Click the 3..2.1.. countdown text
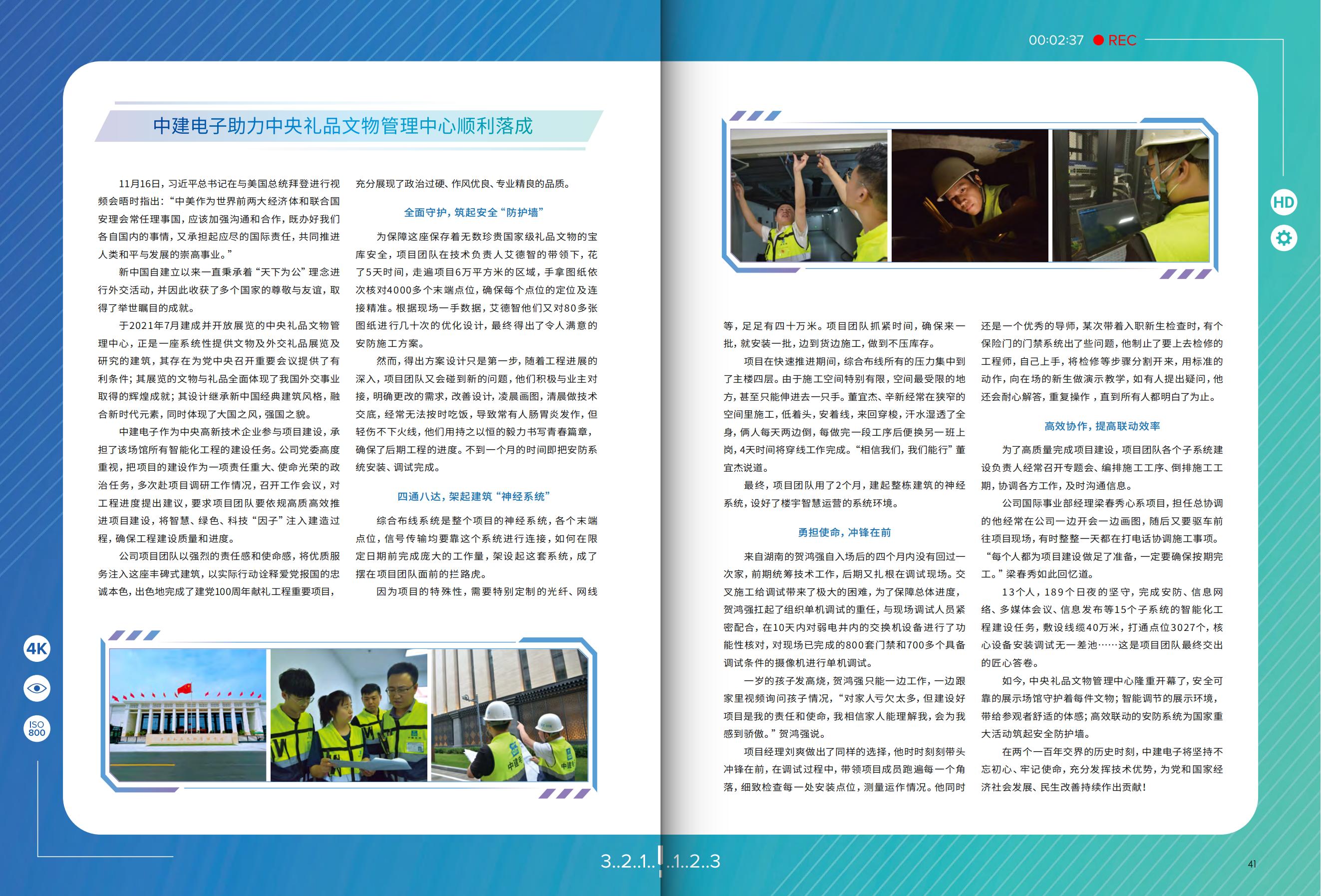This screenshot has height=896, width=1321. coord(628,862)
